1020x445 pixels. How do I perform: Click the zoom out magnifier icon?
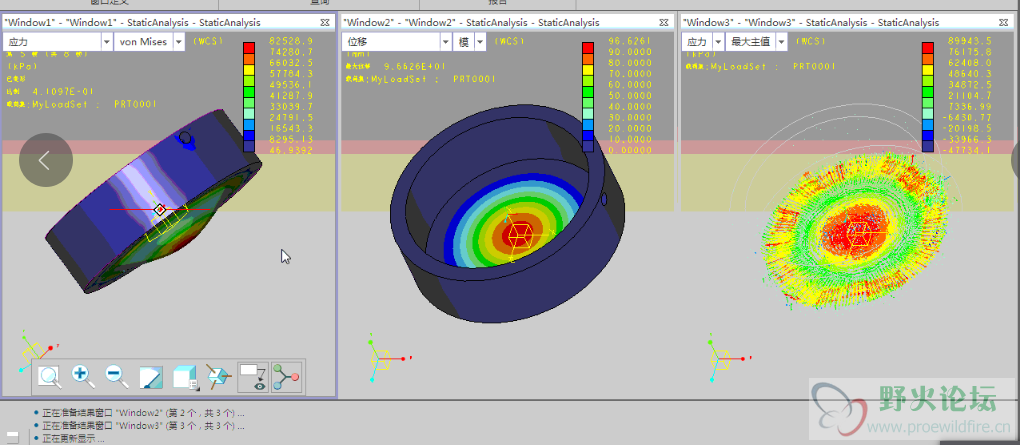tap(116, 377)
